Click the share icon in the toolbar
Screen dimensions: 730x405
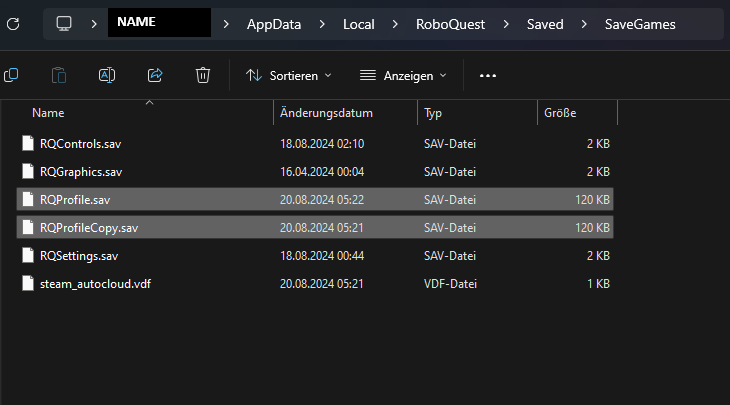[x=155, y=75]
